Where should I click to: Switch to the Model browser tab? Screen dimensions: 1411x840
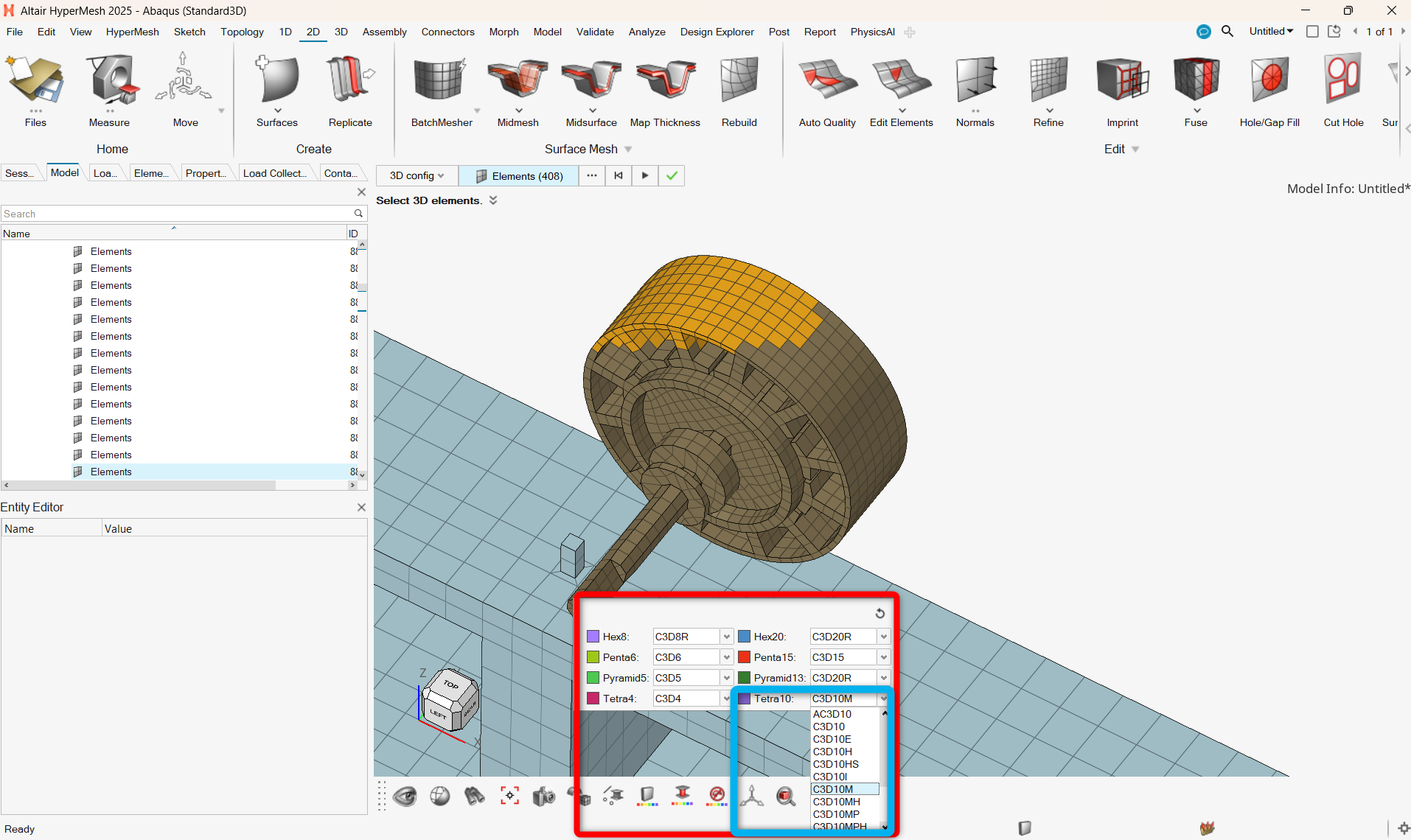(x=65, y=172)
